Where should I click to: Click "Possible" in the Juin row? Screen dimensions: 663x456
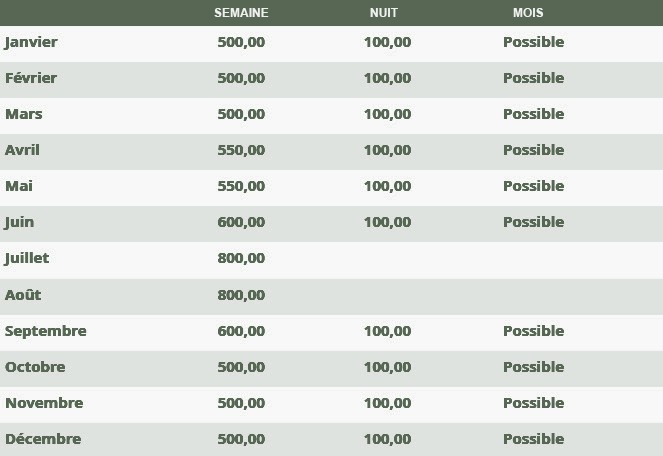tap(533, 222)
